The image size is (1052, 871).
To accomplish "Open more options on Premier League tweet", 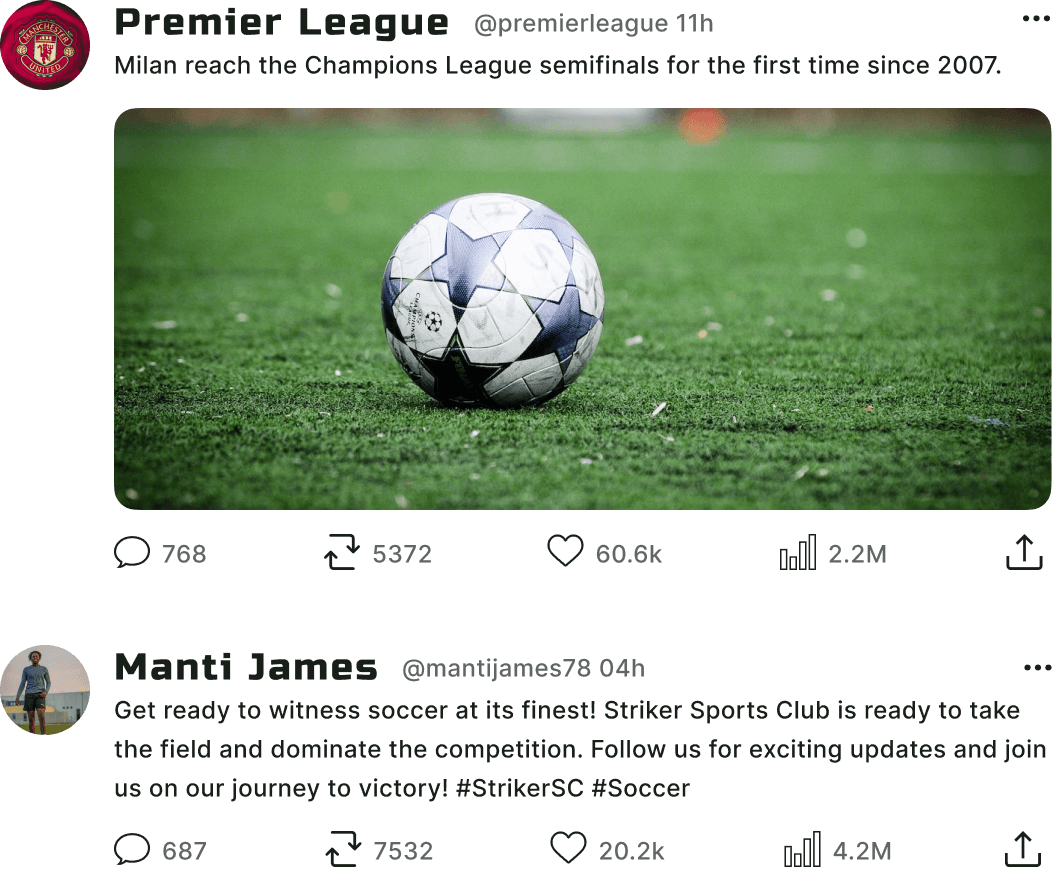I will [x=1037, y=19].
